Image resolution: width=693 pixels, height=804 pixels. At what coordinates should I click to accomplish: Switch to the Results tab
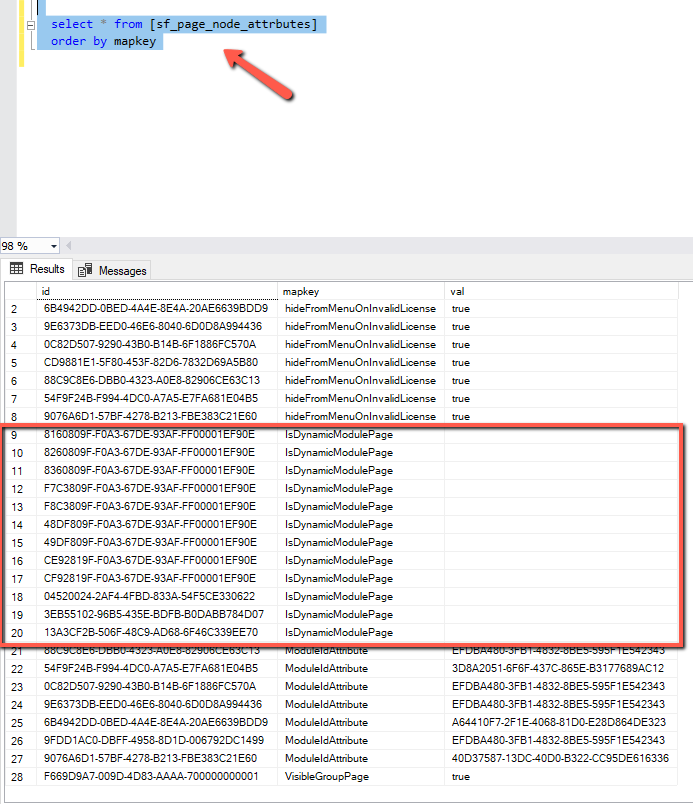(38, 269)
